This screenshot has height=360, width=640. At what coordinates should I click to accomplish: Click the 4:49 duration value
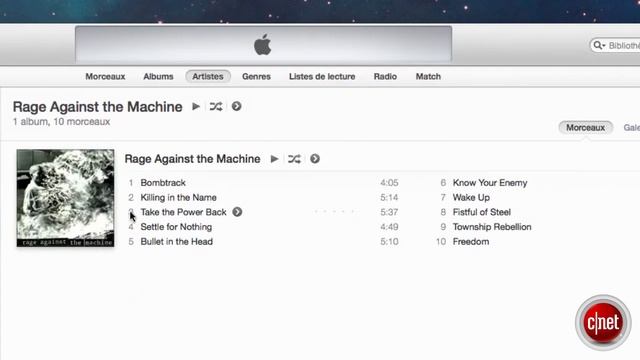(389, 227)
